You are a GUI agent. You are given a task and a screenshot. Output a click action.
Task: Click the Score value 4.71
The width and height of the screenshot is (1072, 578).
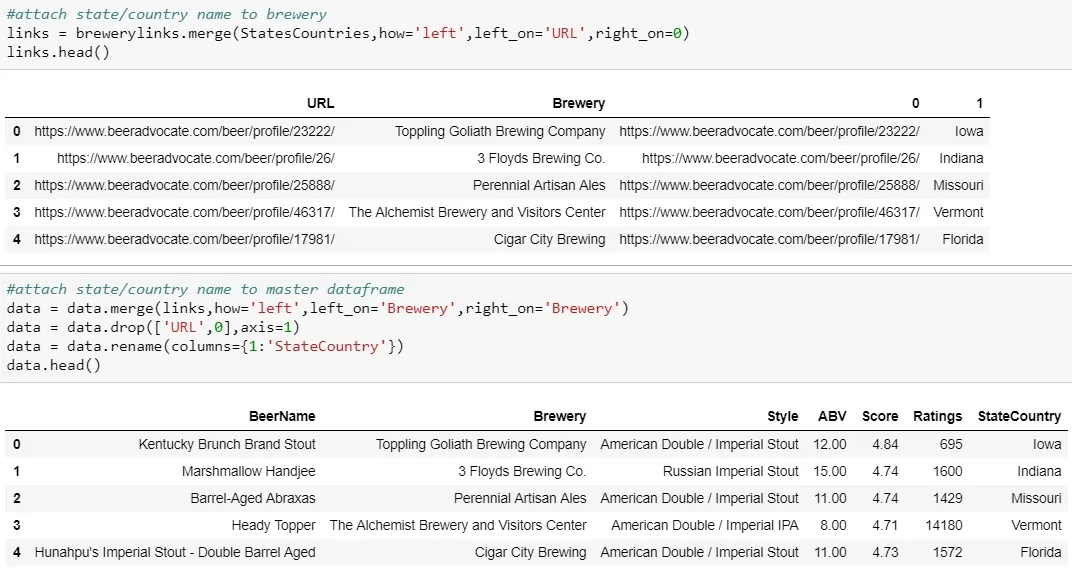pyautogui.click(x=885, y=525)
